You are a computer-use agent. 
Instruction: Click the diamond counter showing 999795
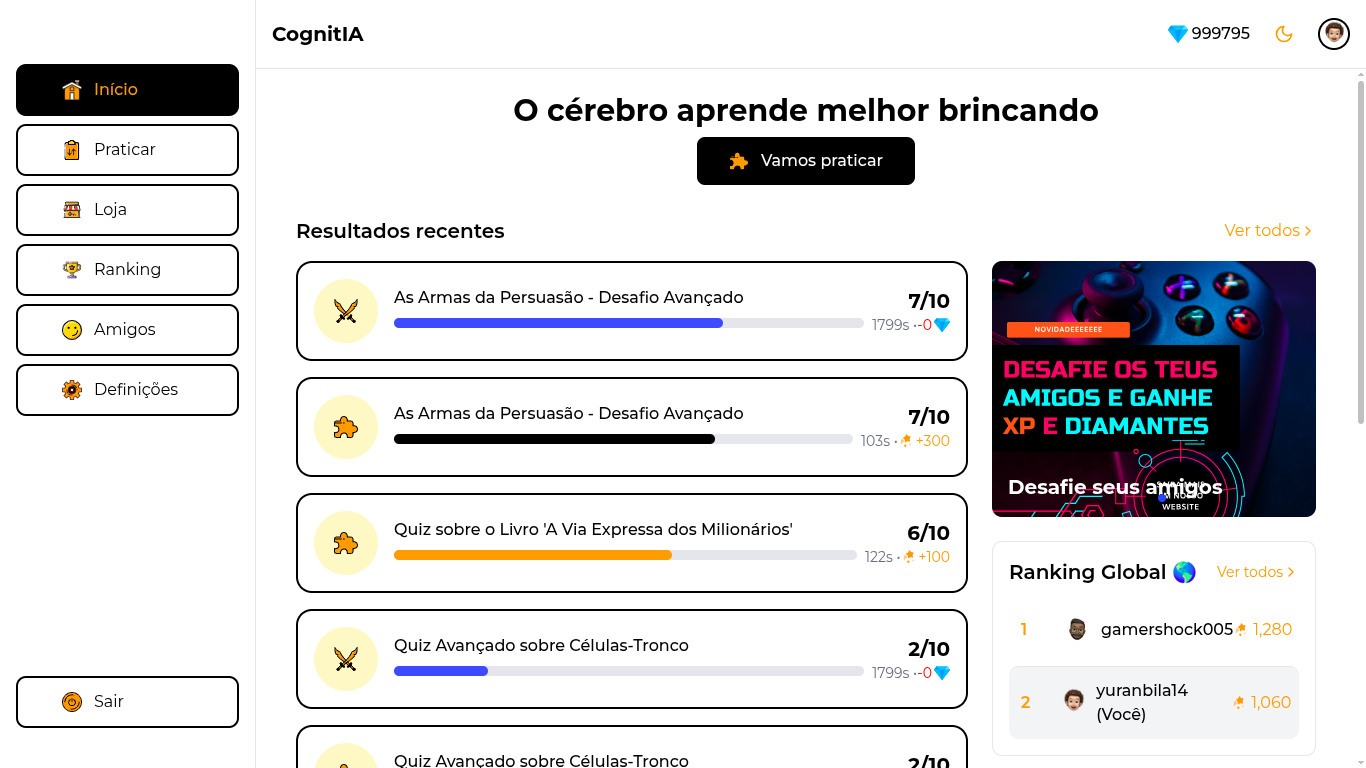coord(1208,33)
